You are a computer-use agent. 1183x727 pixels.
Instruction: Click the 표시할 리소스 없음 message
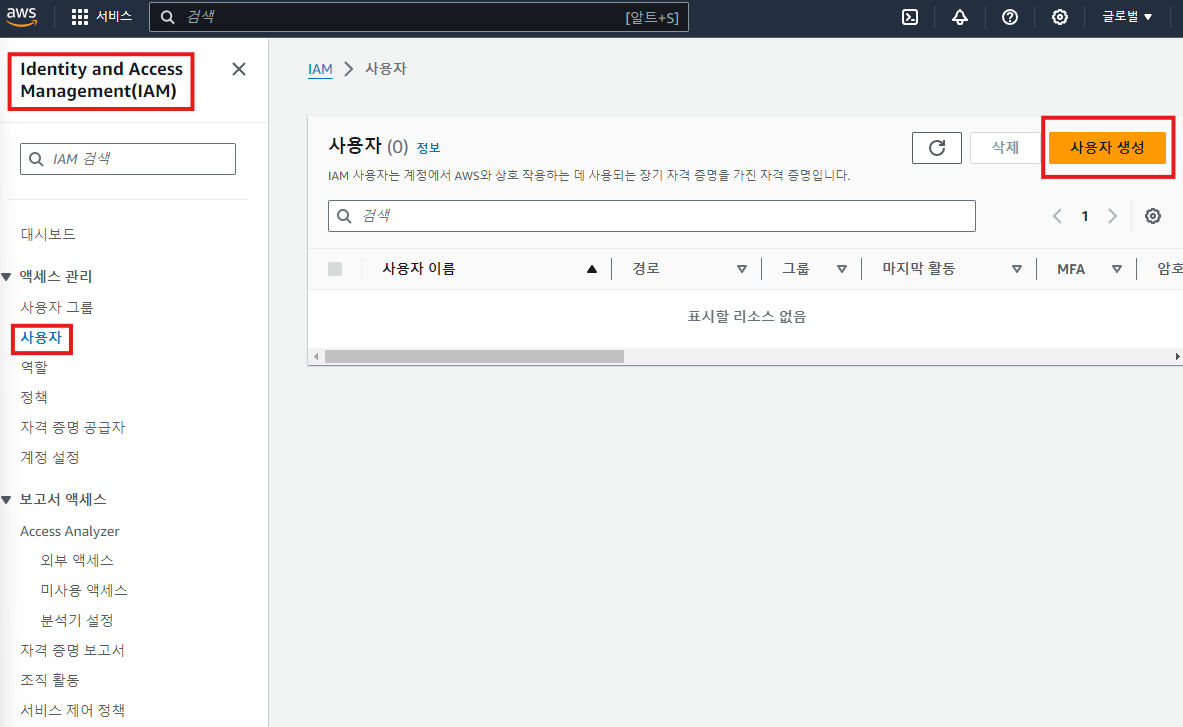[746, 317]
